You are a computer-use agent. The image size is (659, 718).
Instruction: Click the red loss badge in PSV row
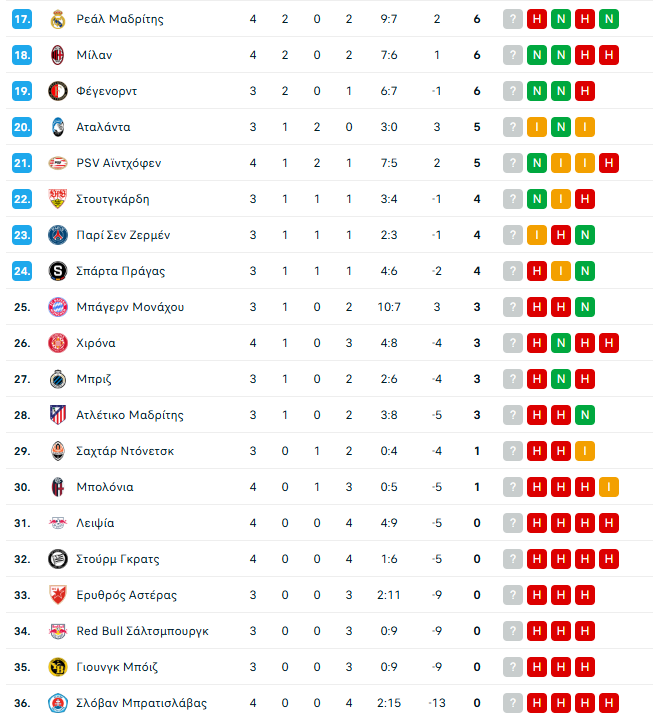pos(608,163)
